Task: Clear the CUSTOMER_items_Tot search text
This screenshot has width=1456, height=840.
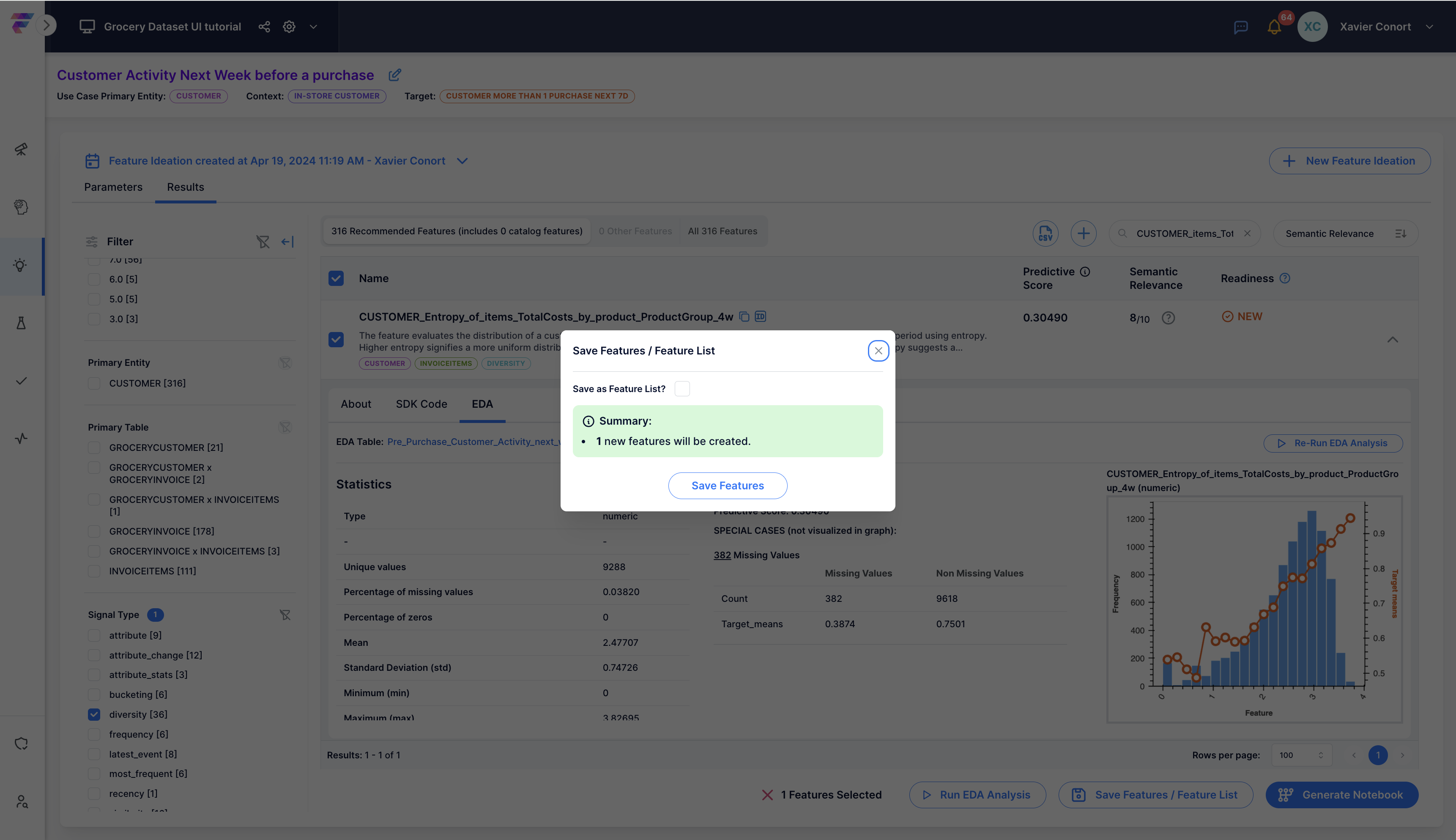Action: pos(1247,233)
